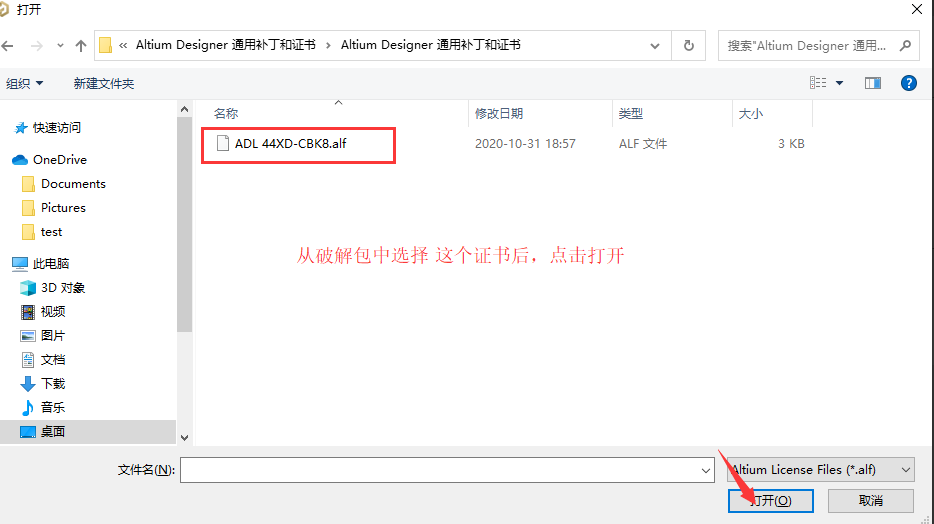Screen dimensions: 934x524
Task: Select last Altium Designer 通用补丁和证书 breadcrumb
Action: pyautogui.click(x=431, y=45)
